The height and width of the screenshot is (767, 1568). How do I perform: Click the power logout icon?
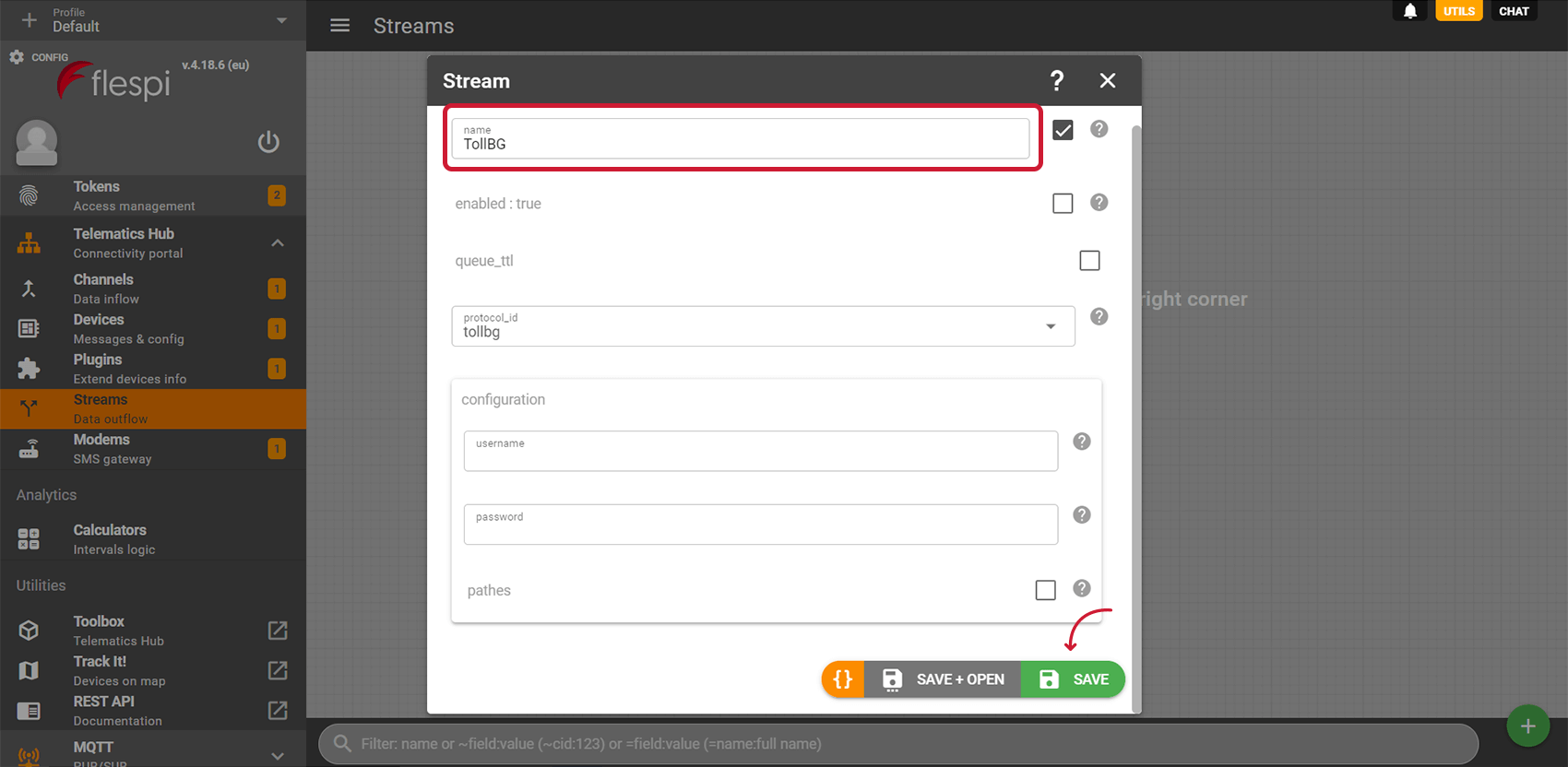click(268, 142)
